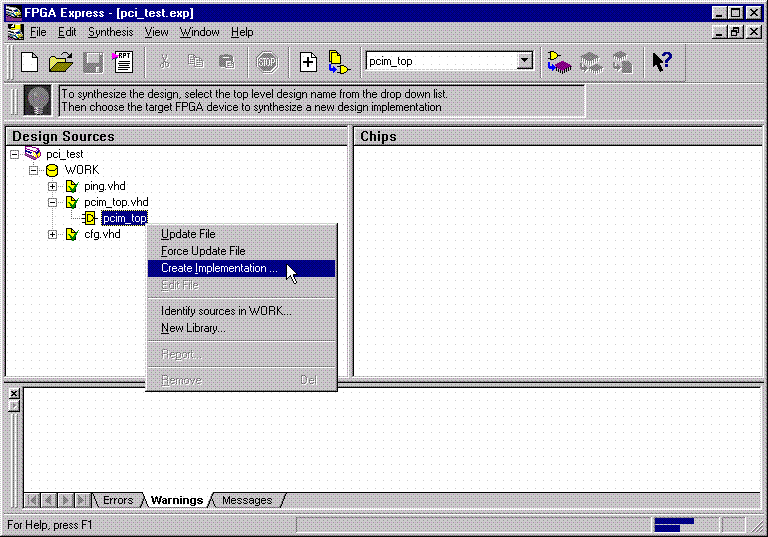Screen dimensions: 768x537
Task: Open the Synthesis menu
Action: [x=110, y=32]
